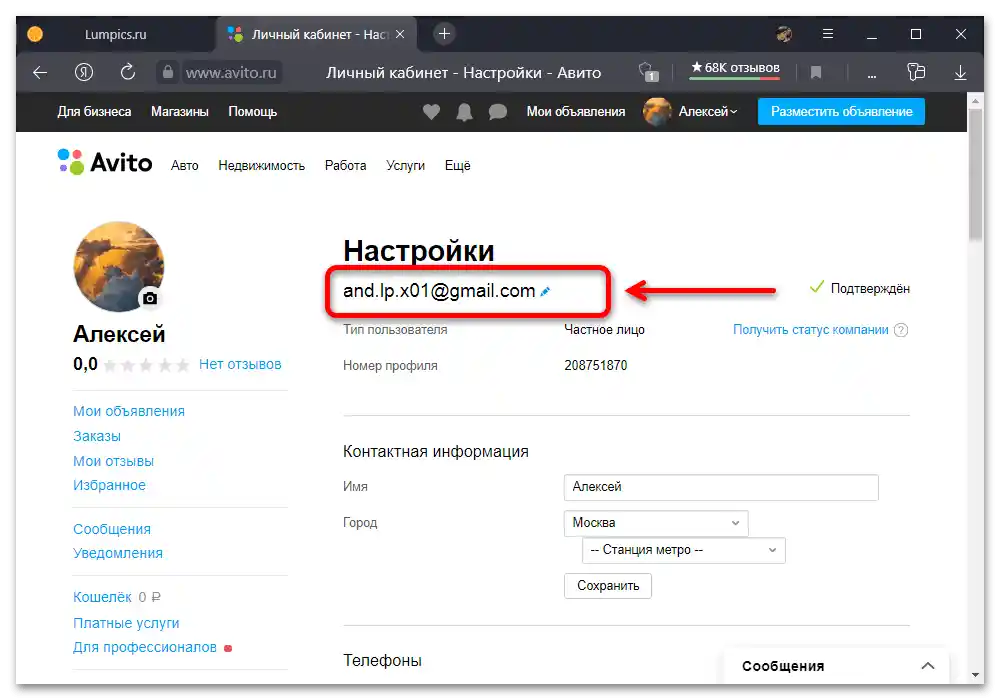Click the Avito logo
The image size is (1000, 700).
tap(105, 163)
